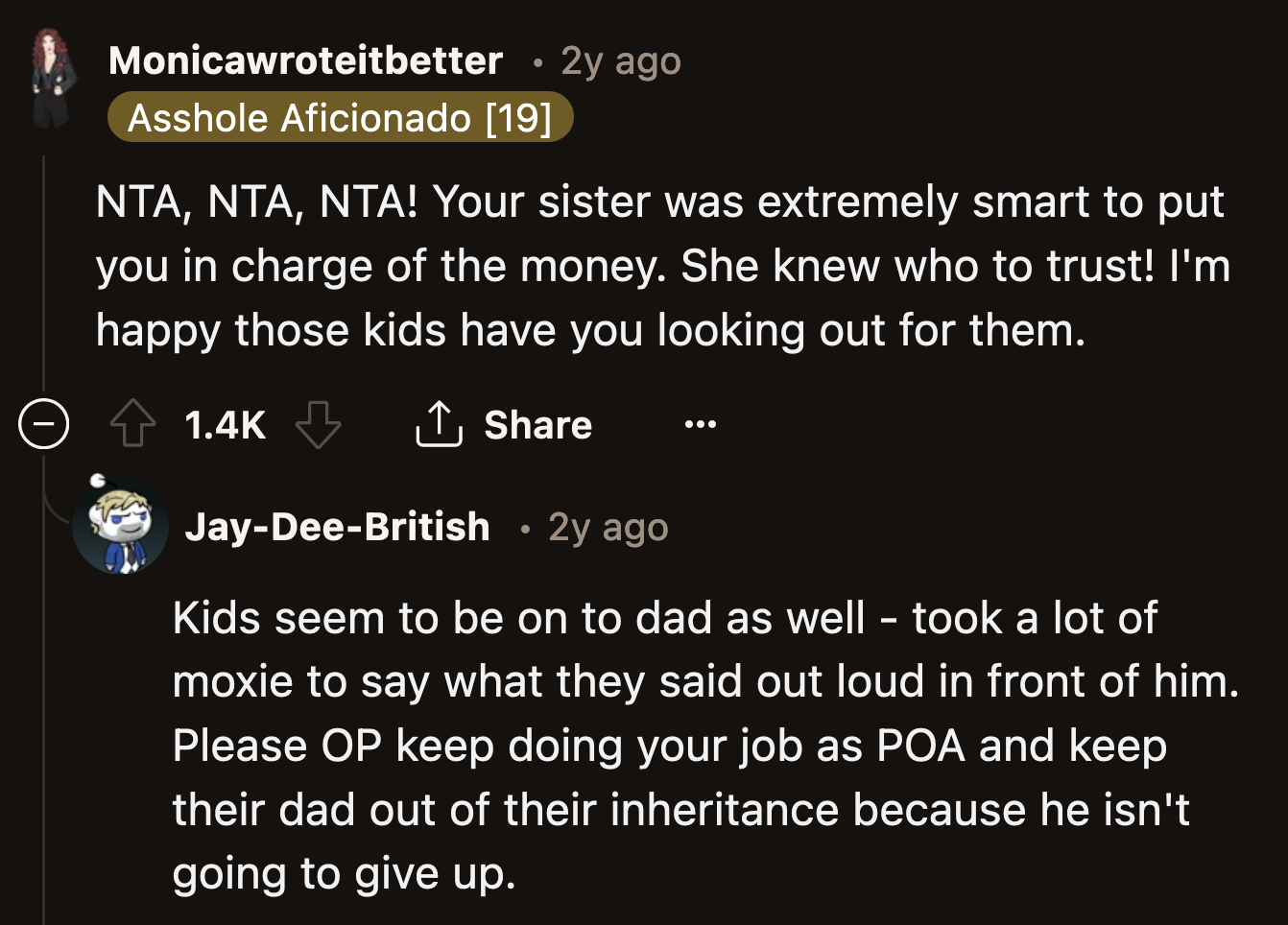Tap the share upload arrow icon
1288x925 pixels.
coord(439,423)
